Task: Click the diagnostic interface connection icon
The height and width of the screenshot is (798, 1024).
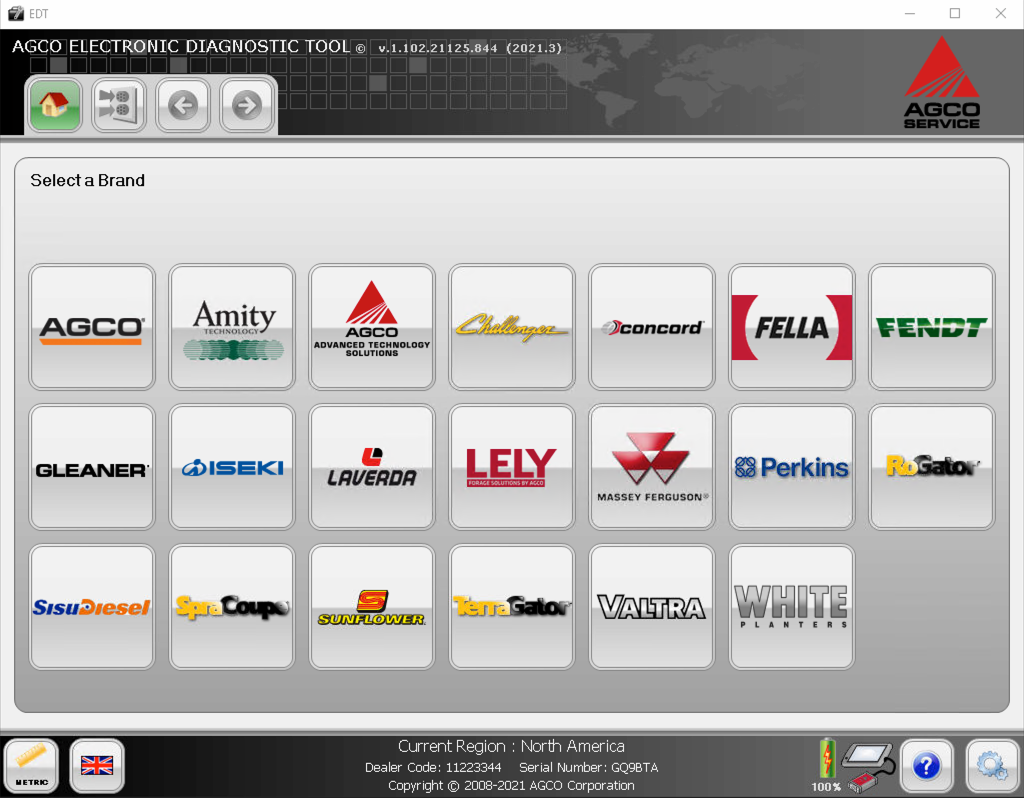Action: [x=866, y=765]
